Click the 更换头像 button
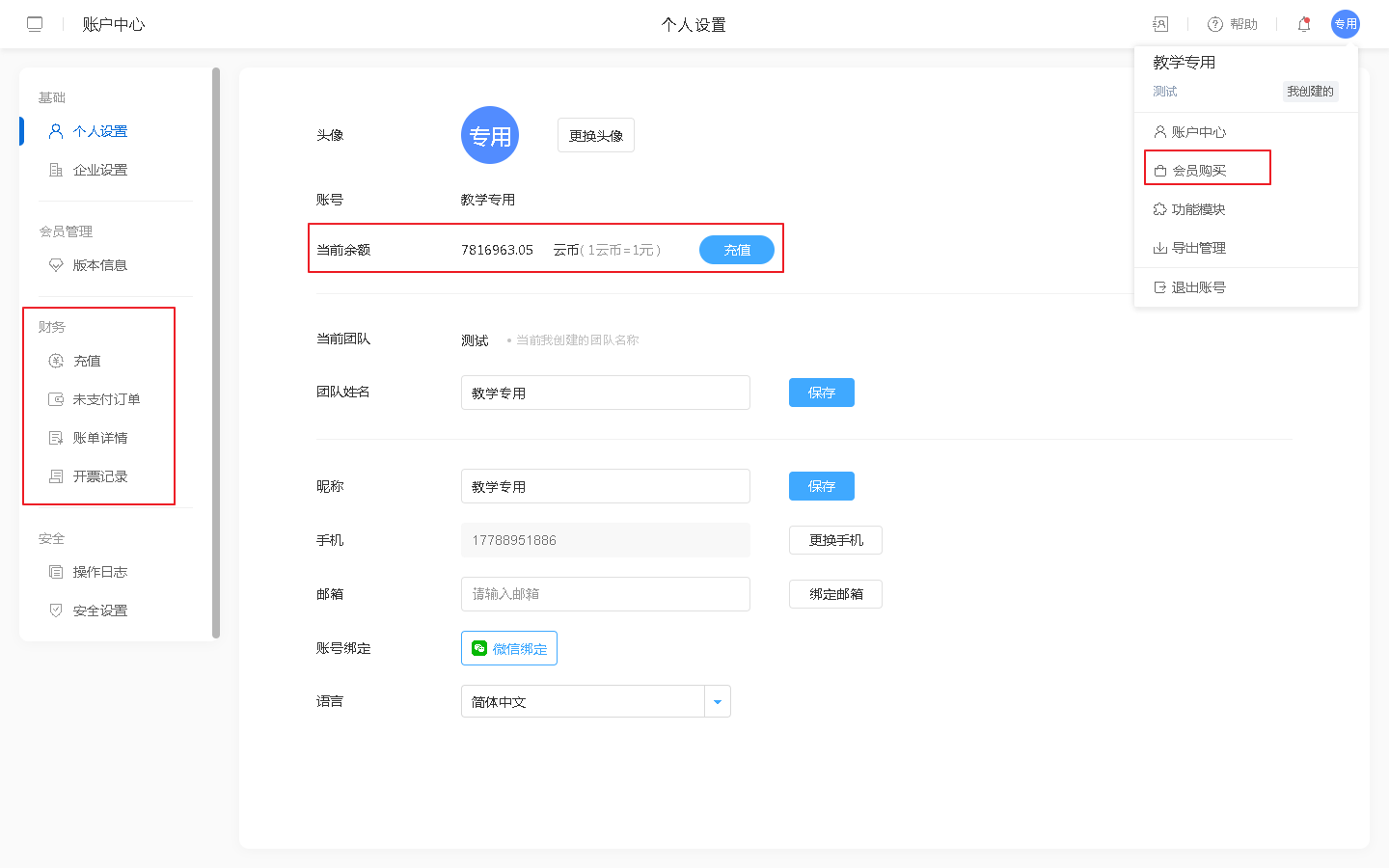This screenshot has width=1389, height=868. coord(595,135)
